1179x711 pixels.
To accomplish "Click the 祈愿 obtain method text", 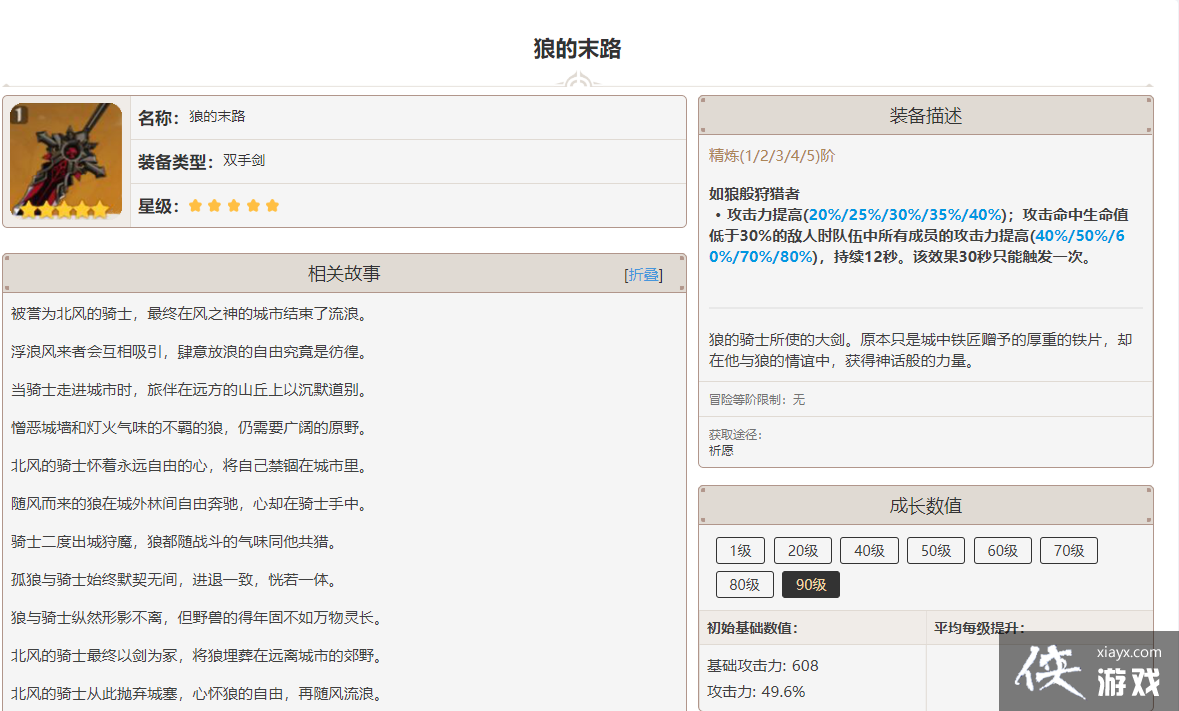I will point(721,450).
